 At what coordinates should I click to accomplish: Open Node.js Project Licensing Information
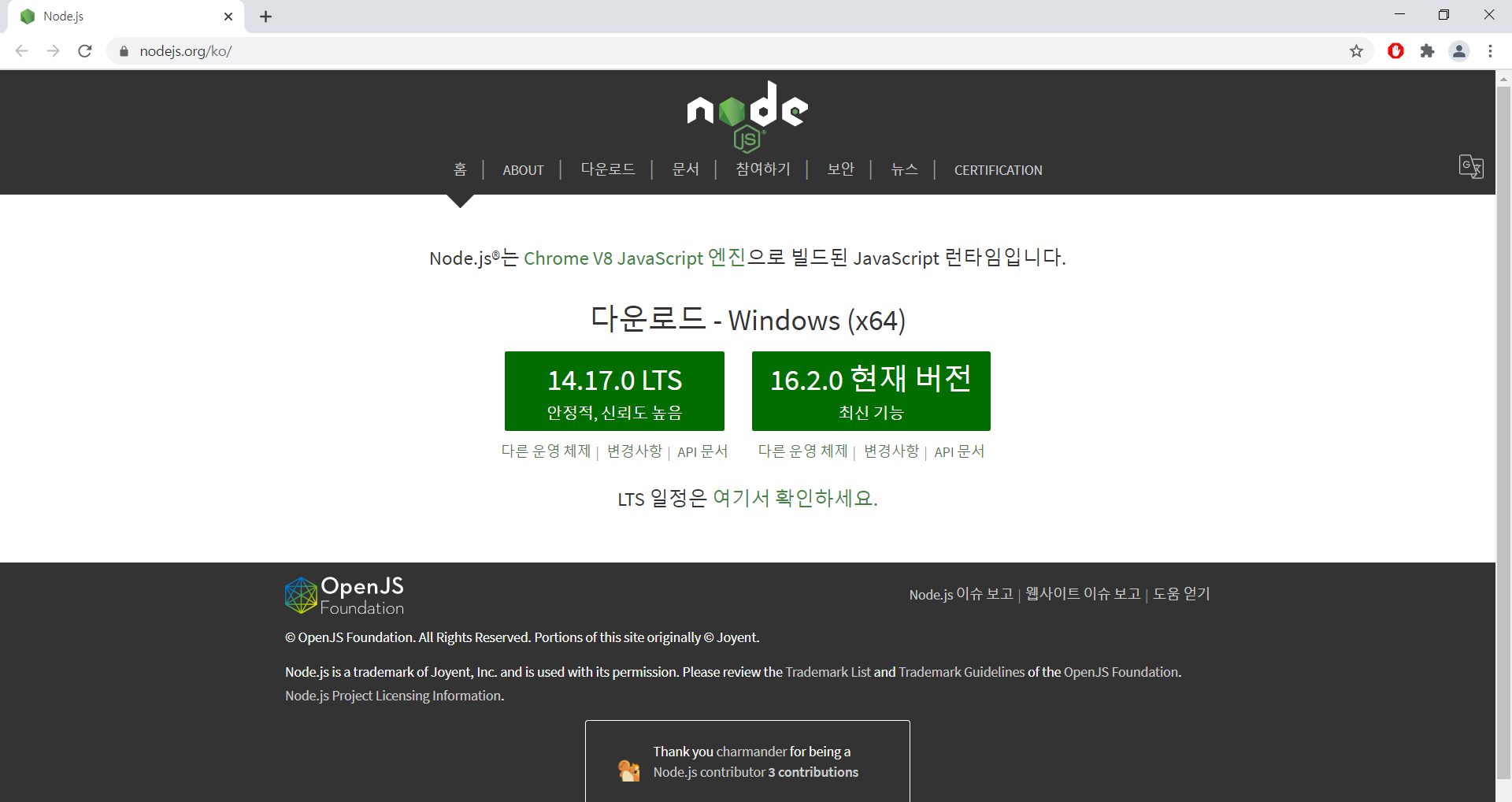393,696
